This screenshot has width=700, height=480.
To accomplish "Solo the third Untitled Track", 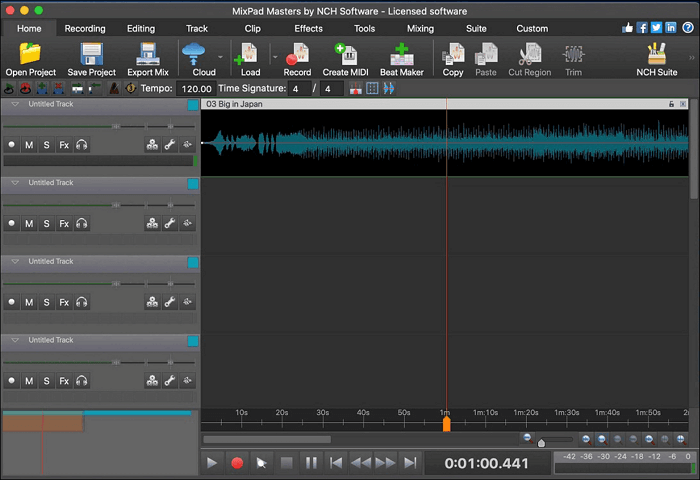I will point(46,302).
